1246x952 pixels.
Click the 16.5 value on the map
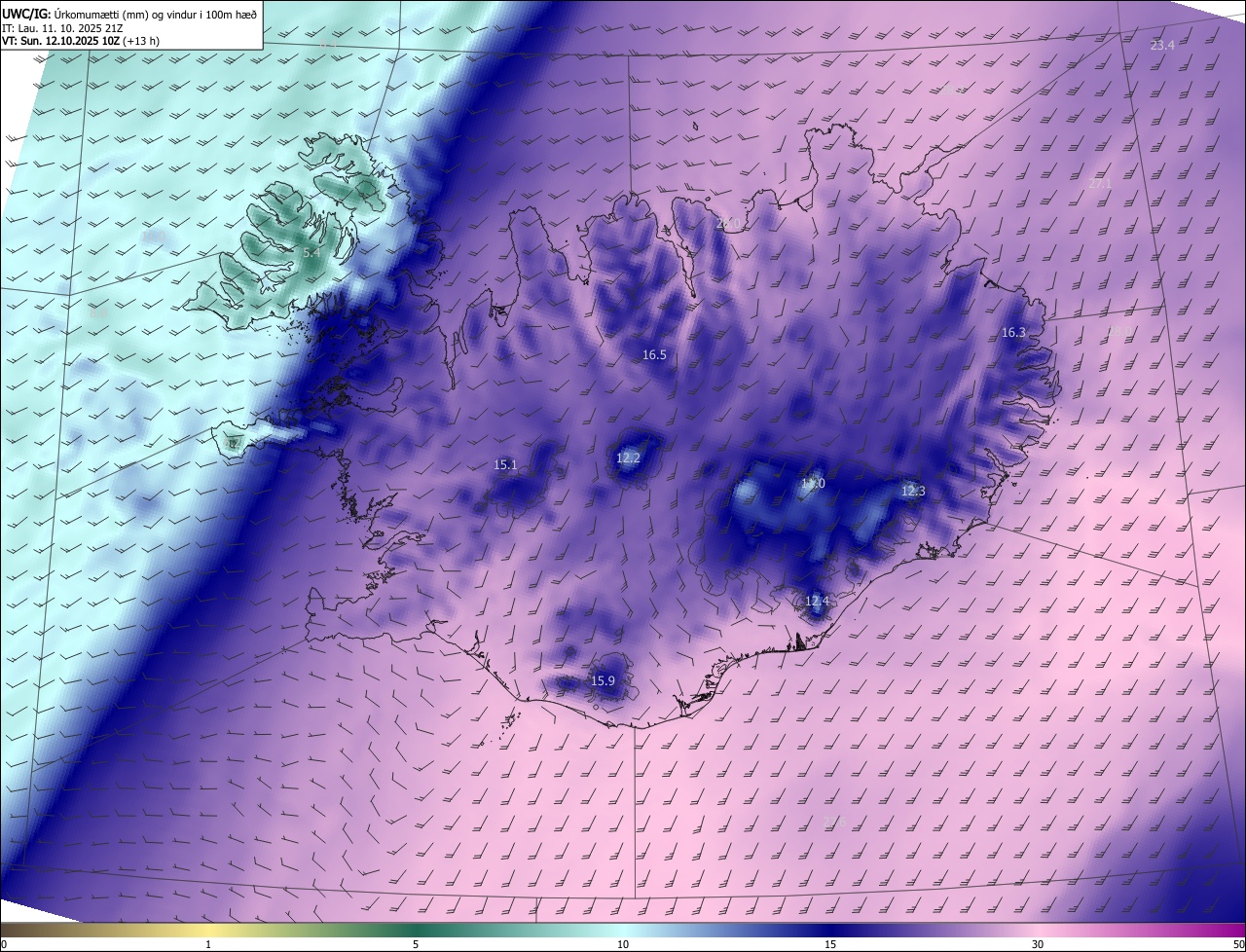pos(654,355)
